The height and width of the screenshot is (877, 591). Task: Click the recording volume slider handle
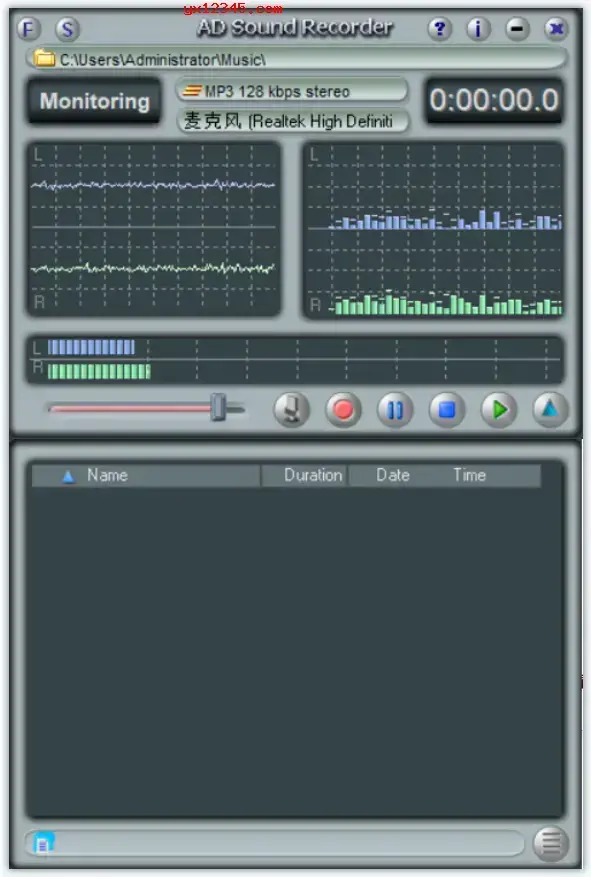pos(218,407)
